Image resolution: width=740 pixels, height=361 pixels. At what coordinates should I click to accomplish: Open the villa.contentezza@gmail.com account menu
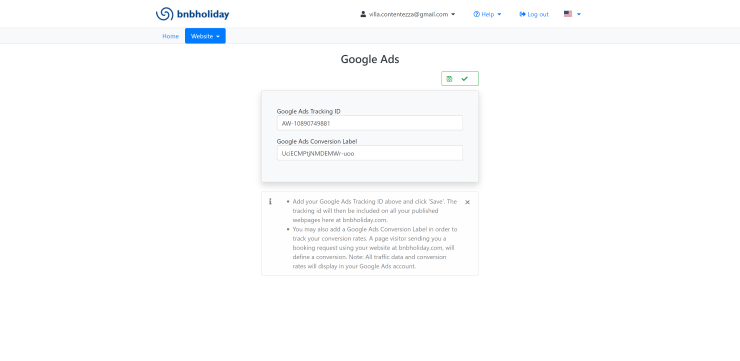pyautogui.click(x=408, y=14)
